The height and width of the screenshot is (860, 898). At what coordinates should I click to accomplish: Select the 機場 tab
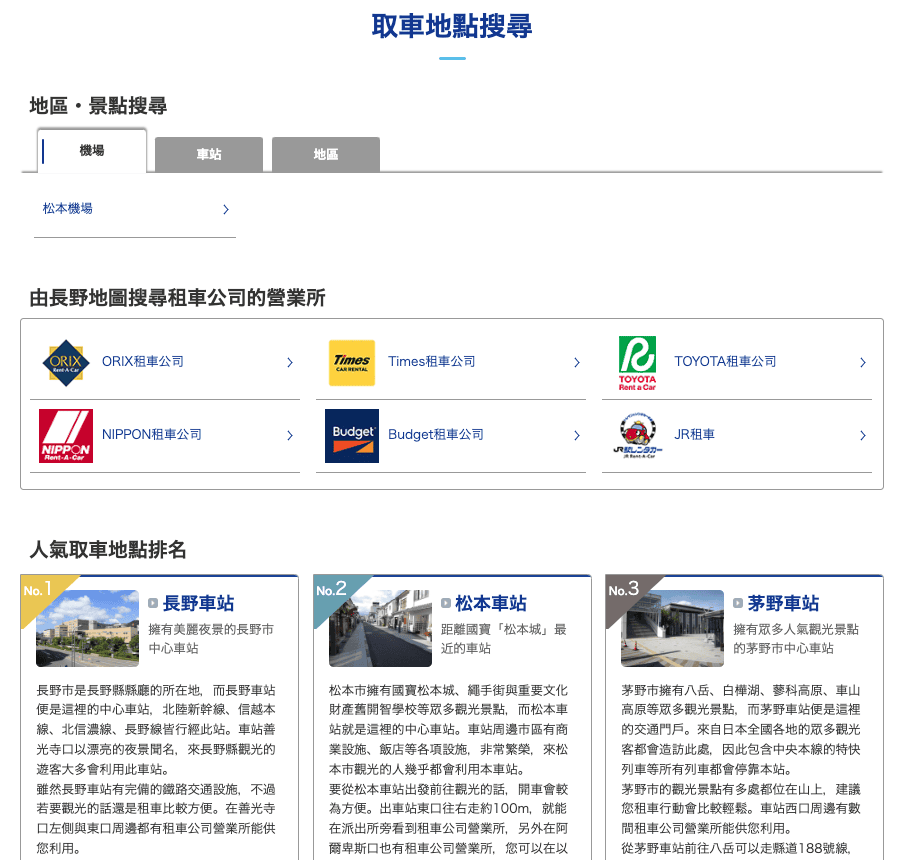coord(92,151)
